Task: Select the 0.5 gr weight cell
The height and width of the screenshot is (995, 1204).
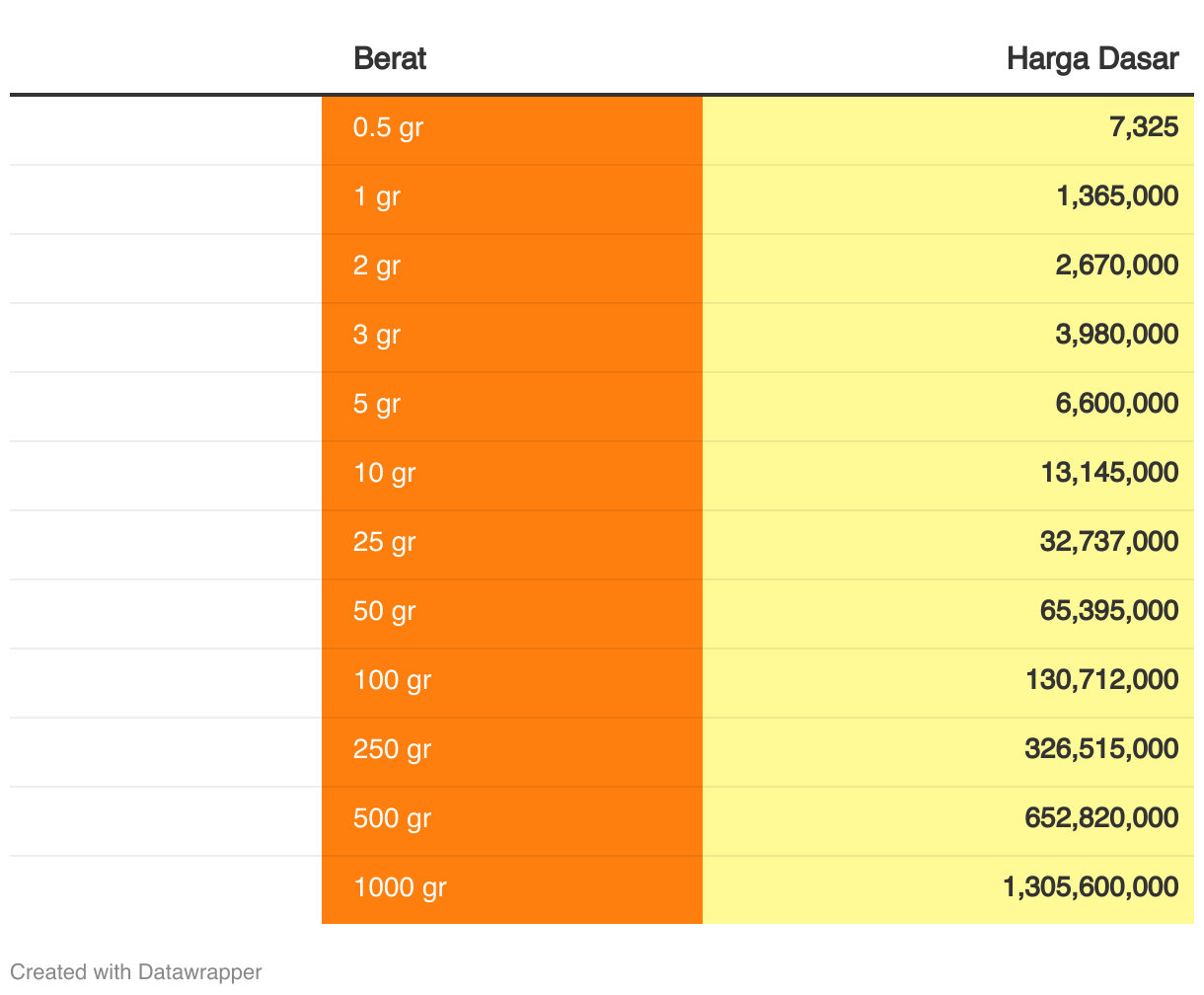Action: click(388, 127)
